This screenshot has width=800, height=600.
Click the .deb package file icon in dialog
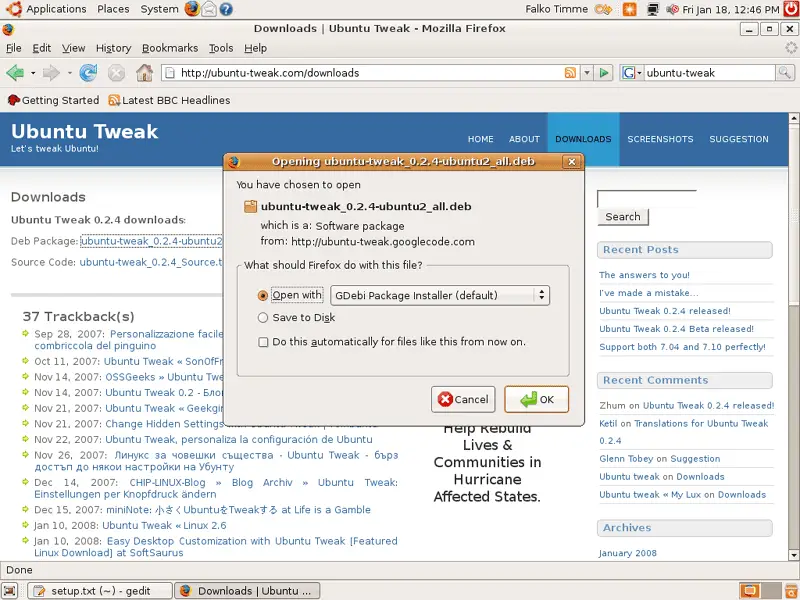tap(251, 207)
